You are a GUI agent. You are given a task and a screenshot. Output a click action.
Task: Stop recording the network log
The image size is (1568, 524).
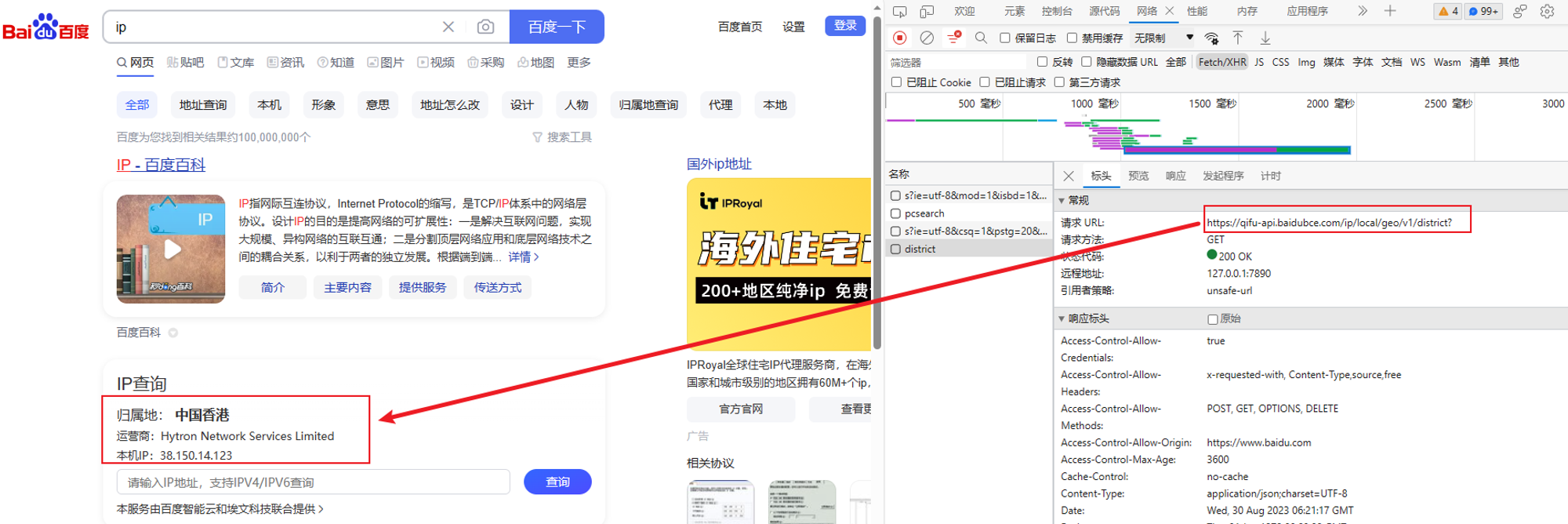coord(900,38)
